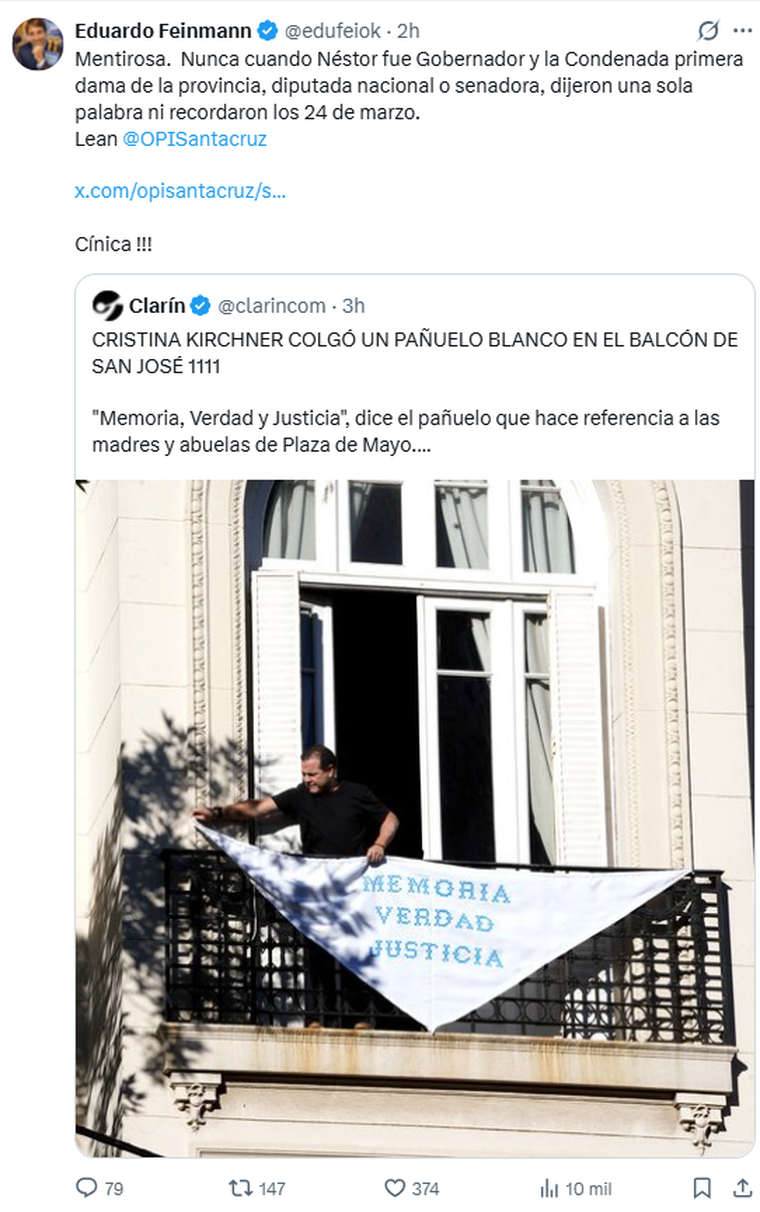Viewport: 760px width, 1212px height.
Task: Open Grok explain icon at top right
Action: 708,31
